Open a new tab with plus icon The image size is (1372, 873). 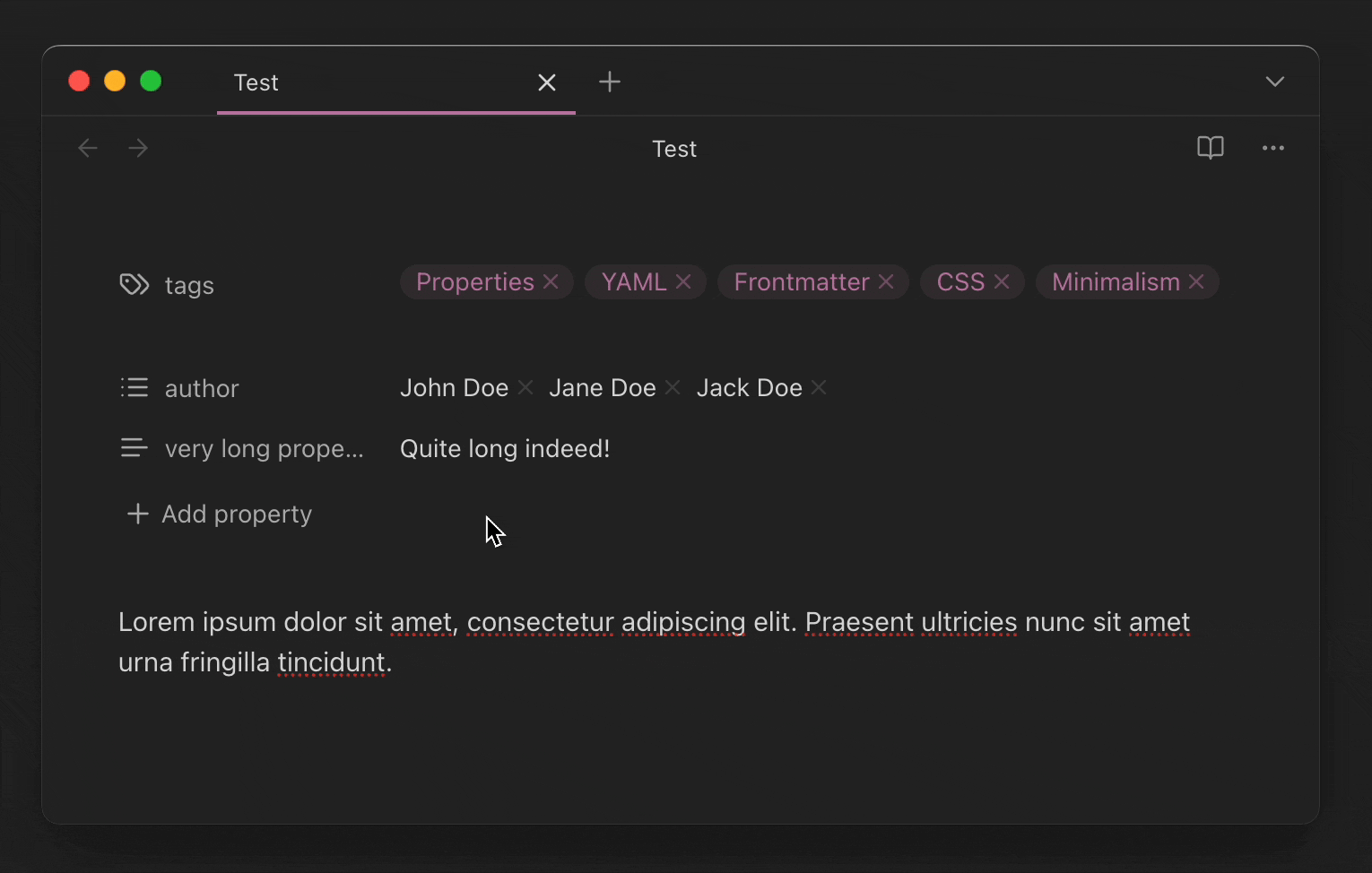[x=610, y=82]
